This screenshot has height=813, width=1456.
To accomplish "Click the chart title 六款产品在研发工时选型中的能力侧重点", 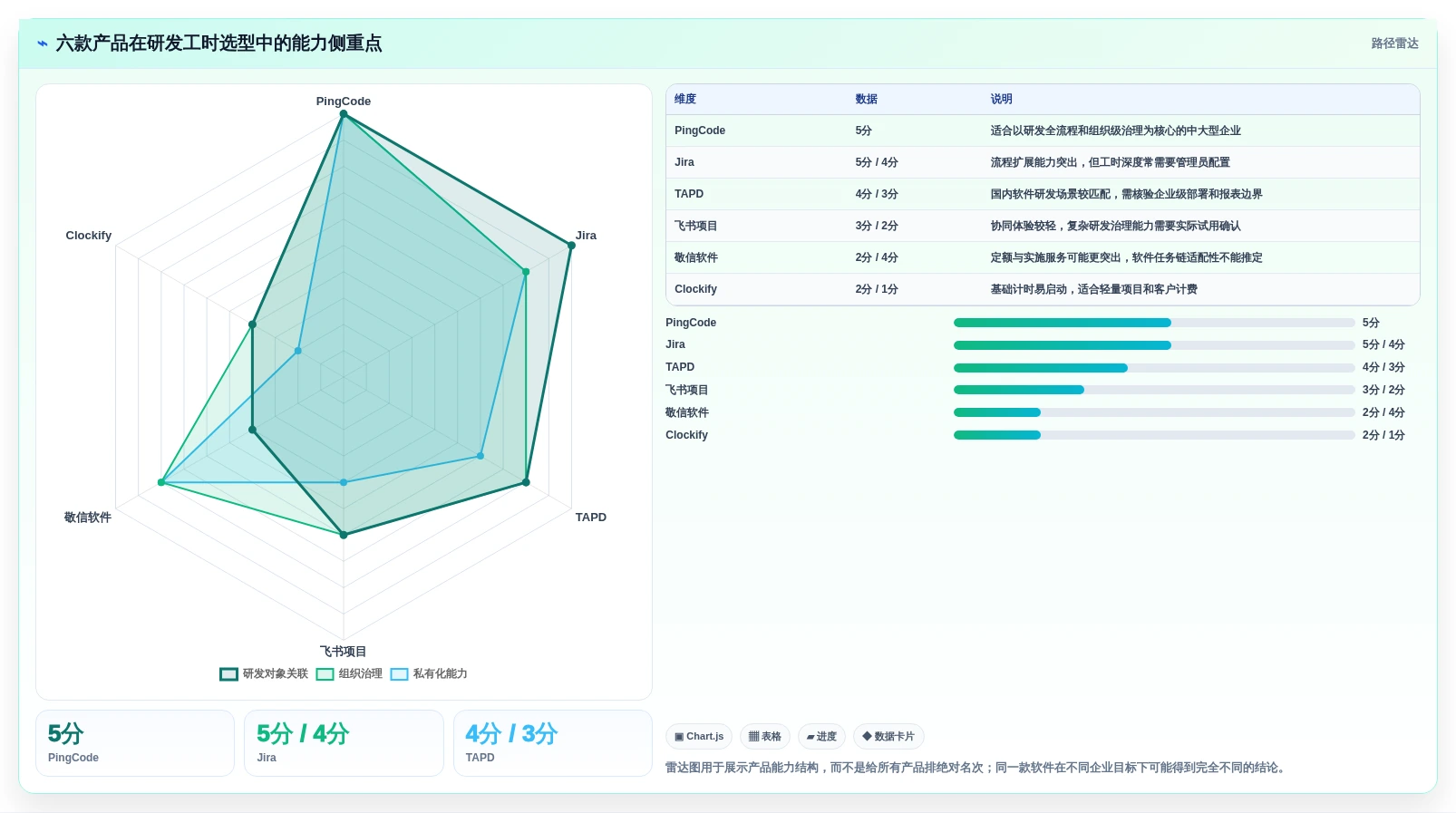I will [218, 44].
